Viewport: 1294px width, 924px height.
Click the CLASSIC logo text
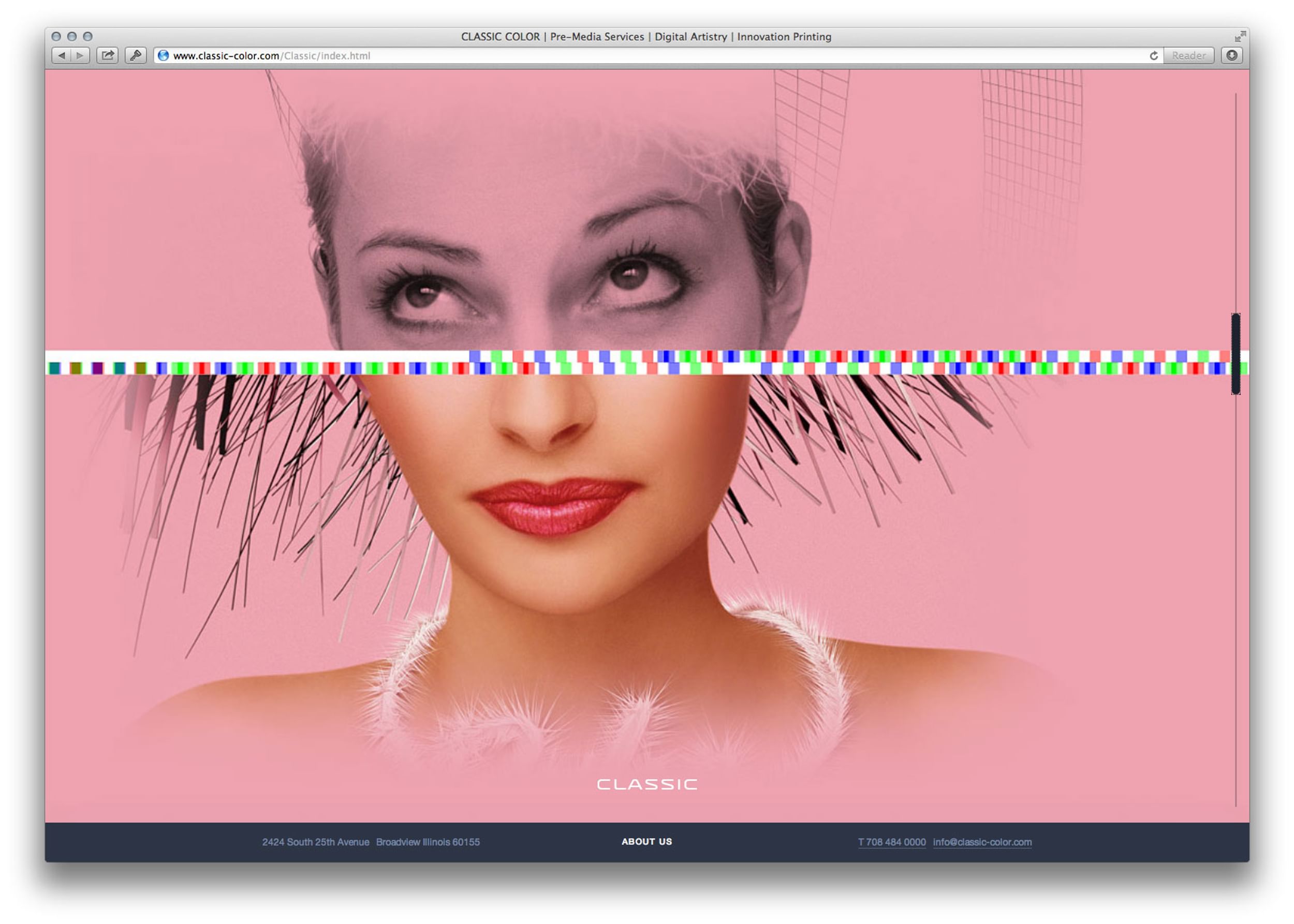coord(646,784)
